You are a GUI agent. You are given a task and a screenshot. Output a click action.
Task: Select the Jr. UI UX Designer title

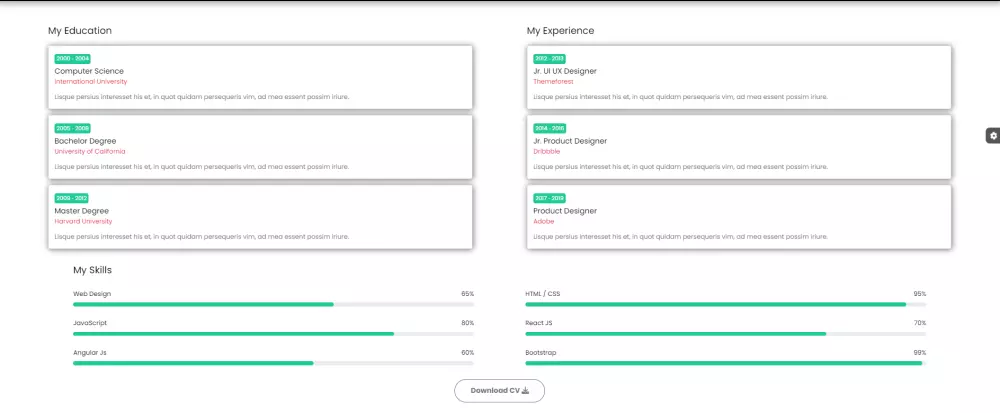tap(565, 71)
